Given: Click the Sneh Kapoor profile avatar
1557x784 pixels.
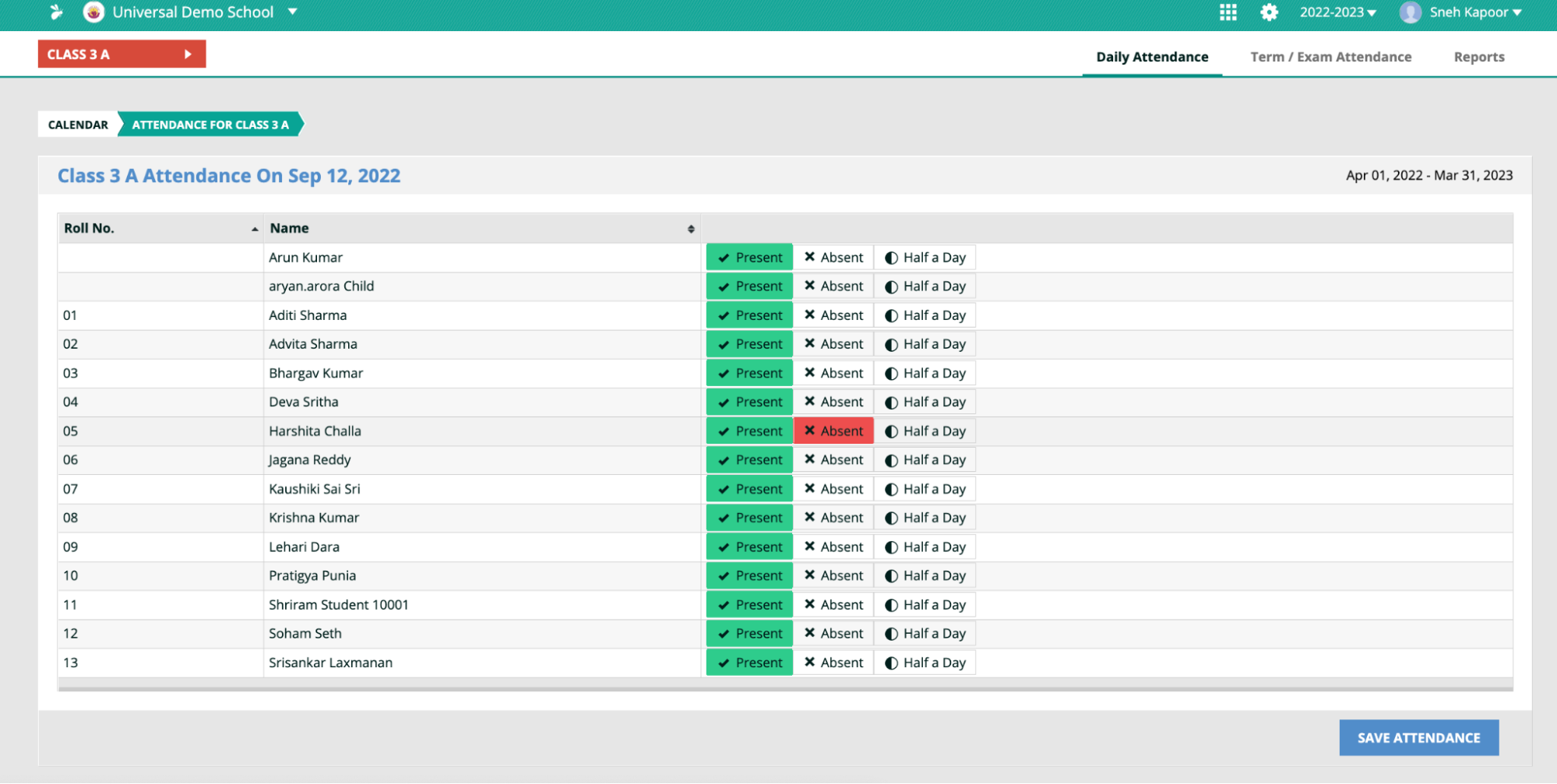Looking at the screenshot, I should 1410,12.
